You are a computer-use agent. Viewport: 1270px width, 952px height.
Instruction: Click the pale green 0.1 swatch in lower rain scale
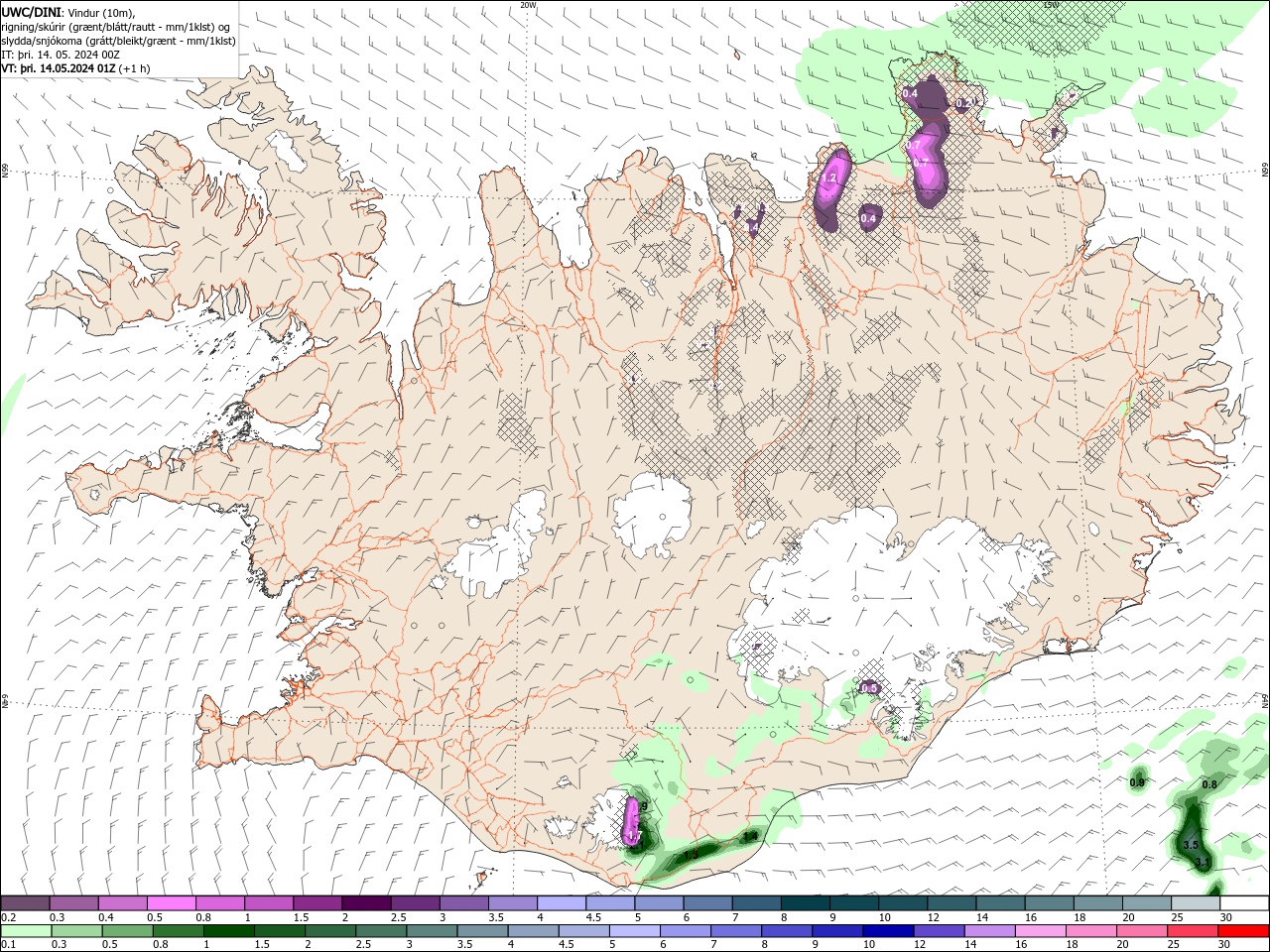[x=26, y=931]
